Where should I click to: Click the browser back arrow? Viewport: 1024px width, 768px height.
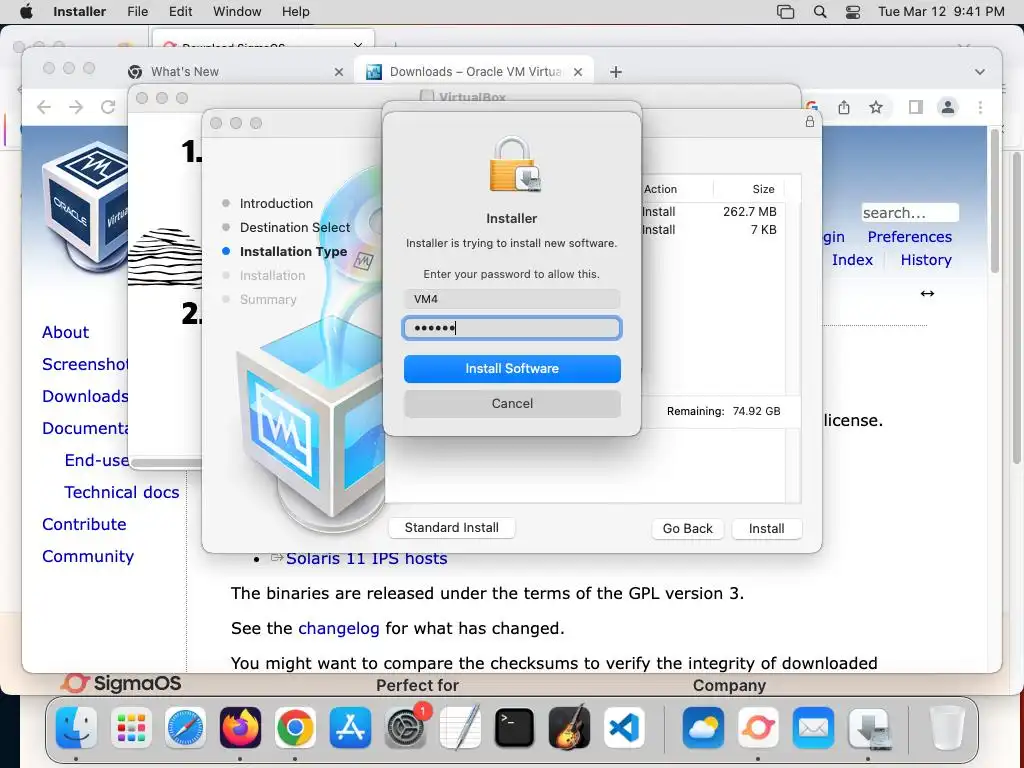[x=44, y=107]
